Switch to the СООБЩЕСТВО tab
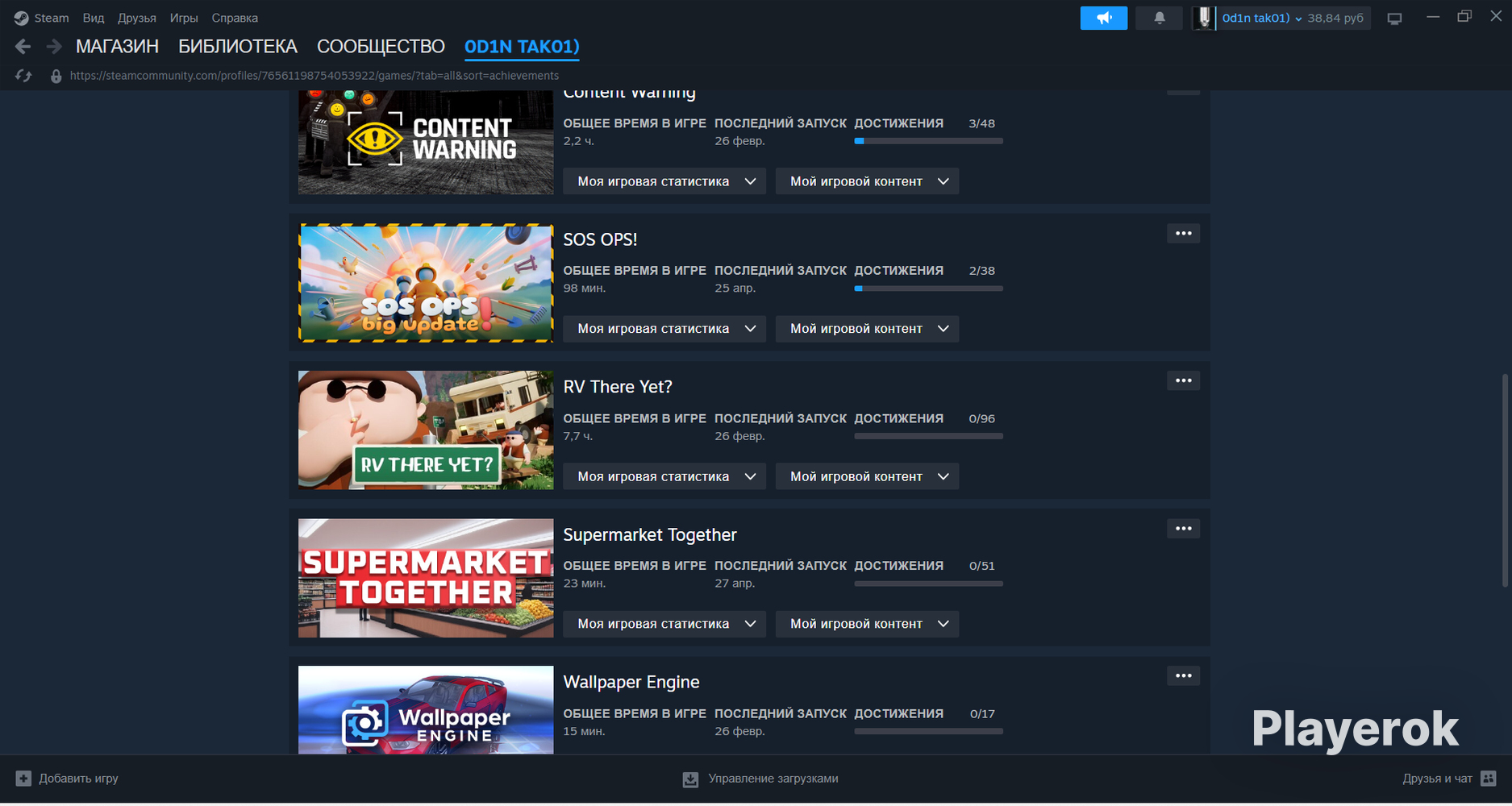This screenshot has height=806, width=1512. (x=381, y=47)
